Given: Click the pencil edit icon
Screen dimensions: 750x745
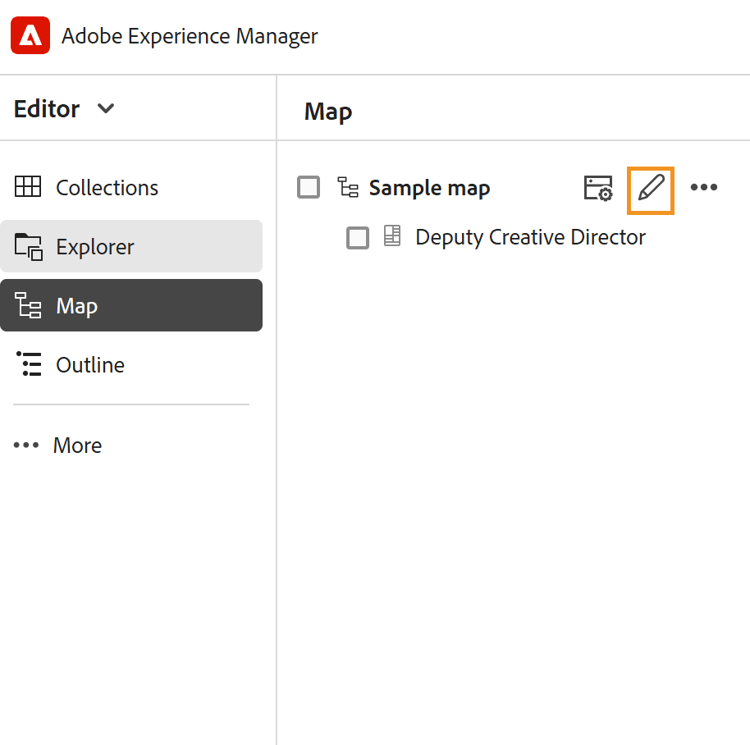Looking at the screenshot, I should click(650, 188).
